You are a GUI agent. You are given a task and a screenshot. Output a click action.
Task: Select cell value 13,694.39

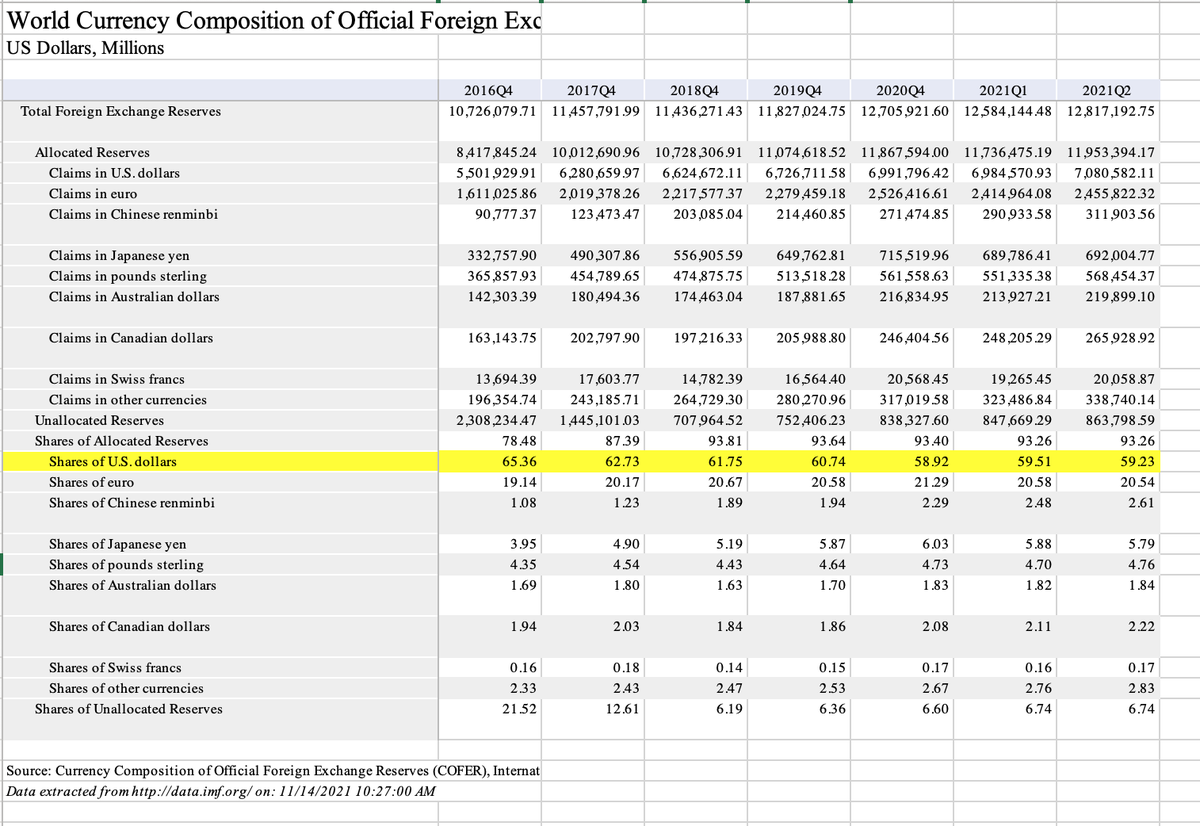508,379
